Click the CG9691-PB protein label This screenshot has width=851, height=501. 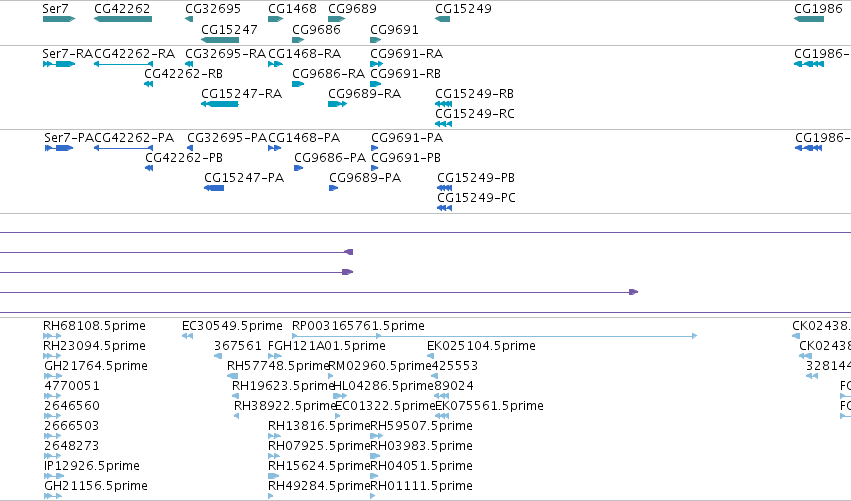406,158
